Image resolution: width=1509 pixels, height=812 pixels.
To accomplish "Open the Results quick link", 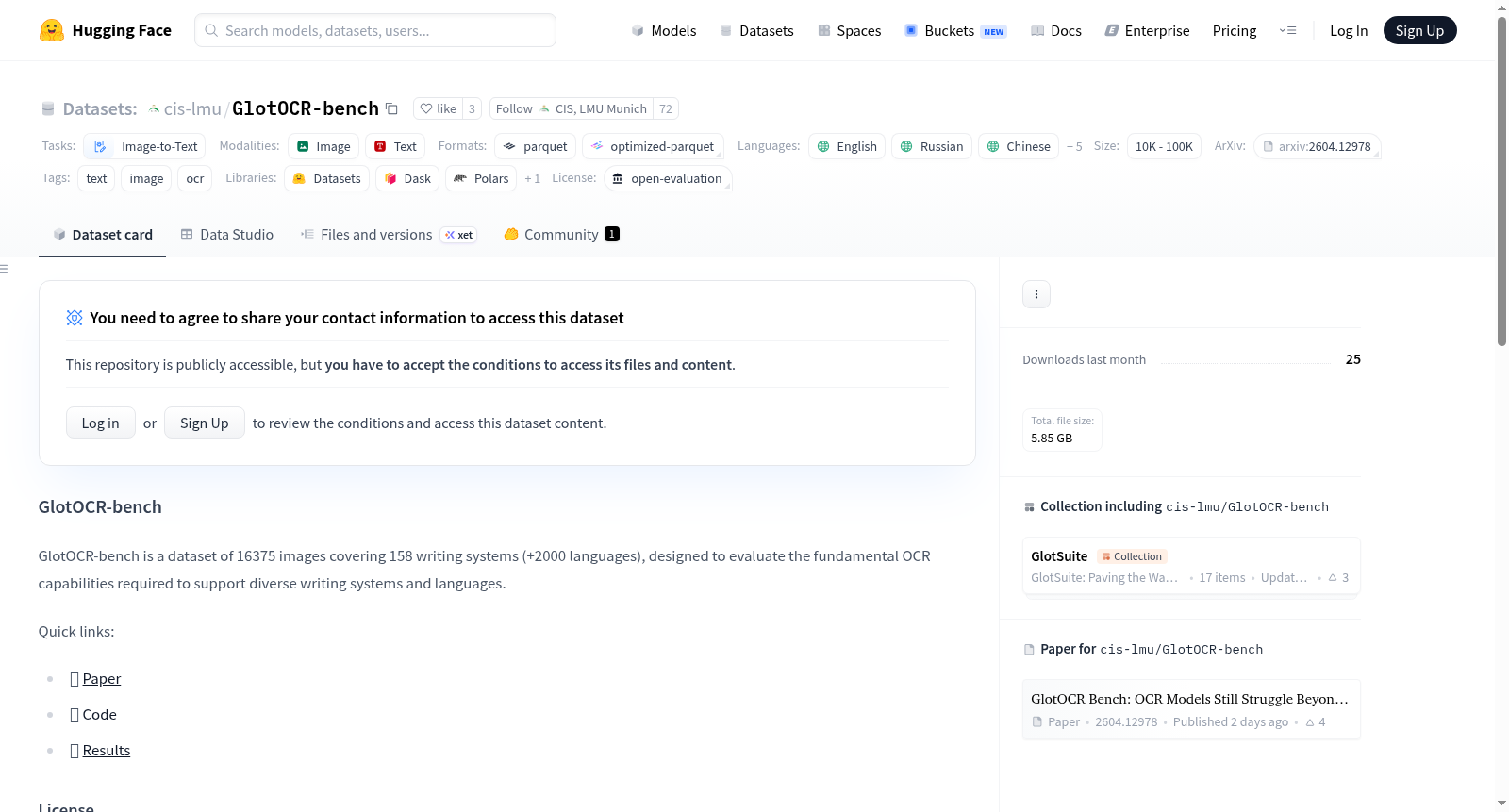I will 107,751.
